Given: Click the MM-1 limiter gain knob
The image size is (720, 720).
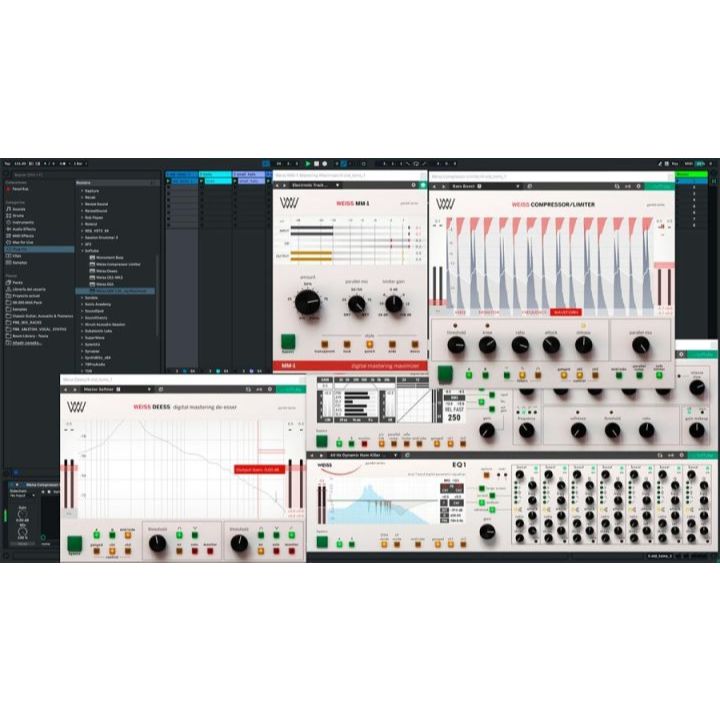Looking at the screenshot, I should (x=394, y=304).
